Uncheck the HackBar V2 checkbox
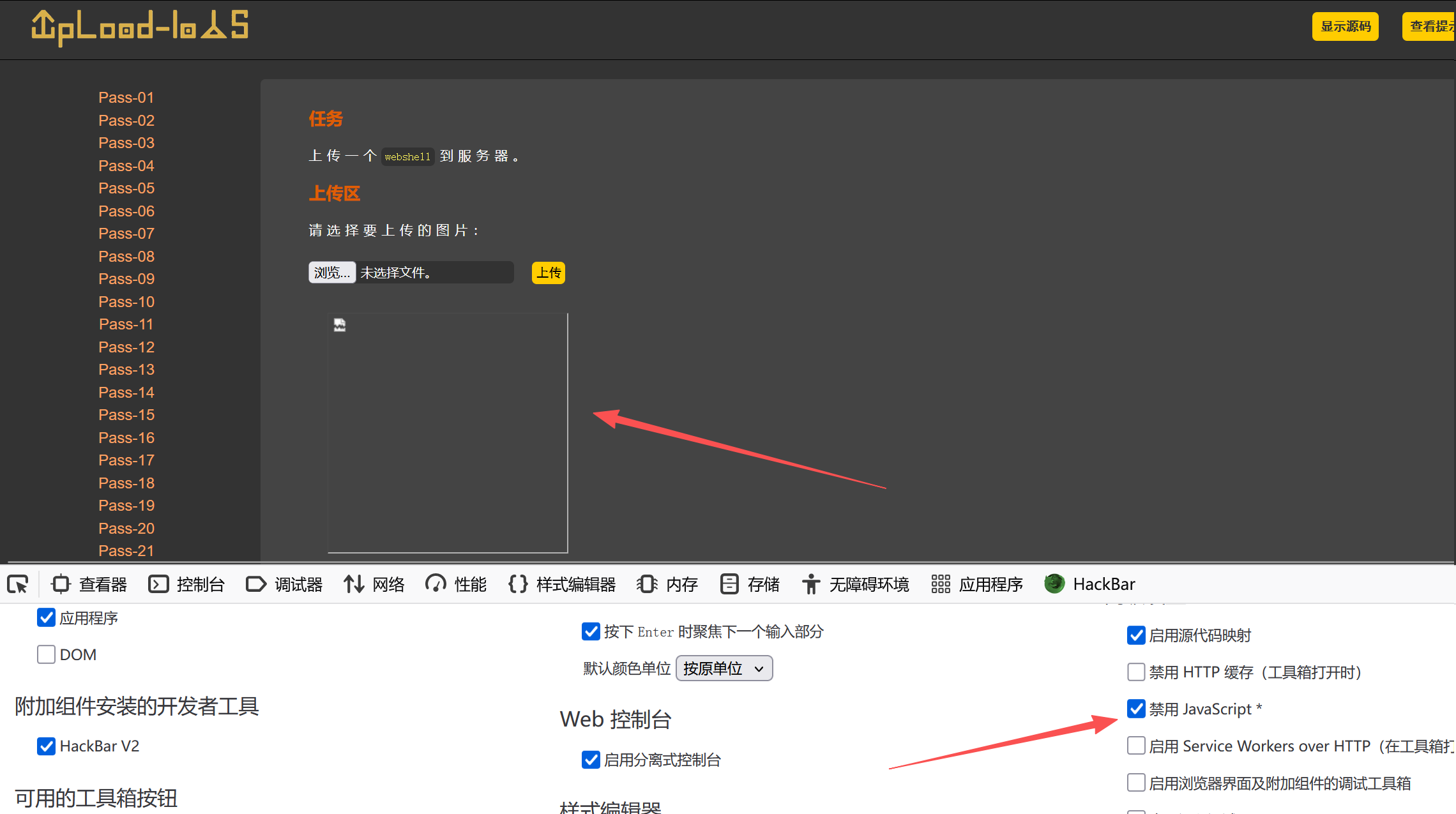The width and height of the screenshot is (1456, 814). pyautogui.click(x=46, y=746)
